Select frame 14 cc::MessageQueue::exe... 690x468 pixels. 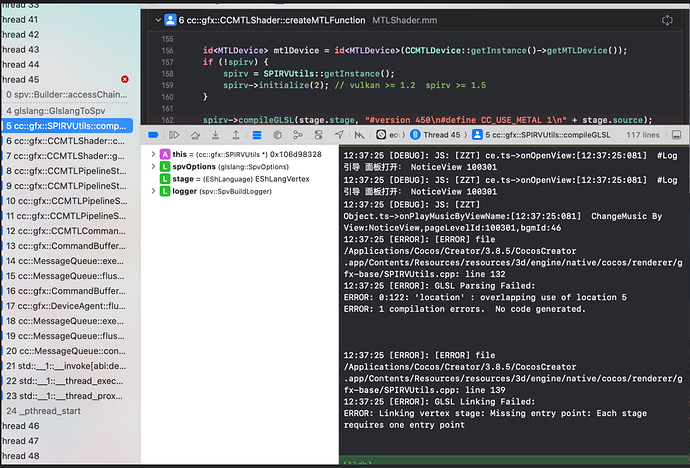pos(67,261)
